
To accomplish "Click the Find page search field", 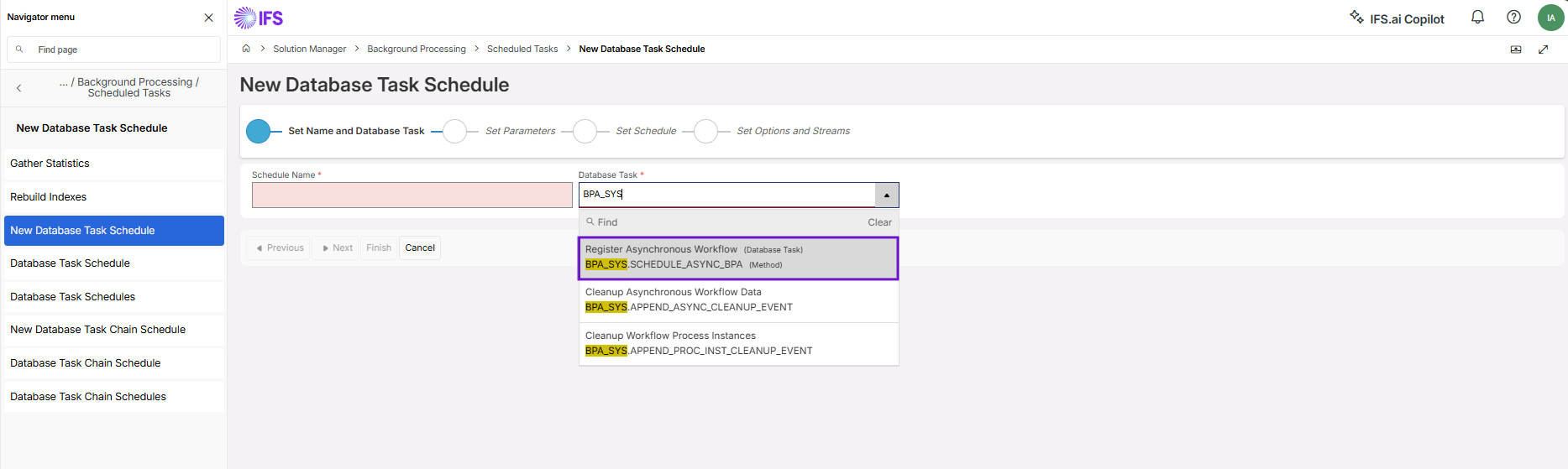I will click(x=113, y=50).
